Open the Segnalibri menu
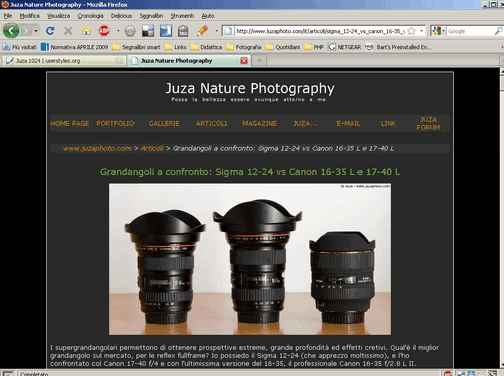Image resolution: width=504 pixels, height=376 pixels. pyautogui.click(x=151, y=16)
